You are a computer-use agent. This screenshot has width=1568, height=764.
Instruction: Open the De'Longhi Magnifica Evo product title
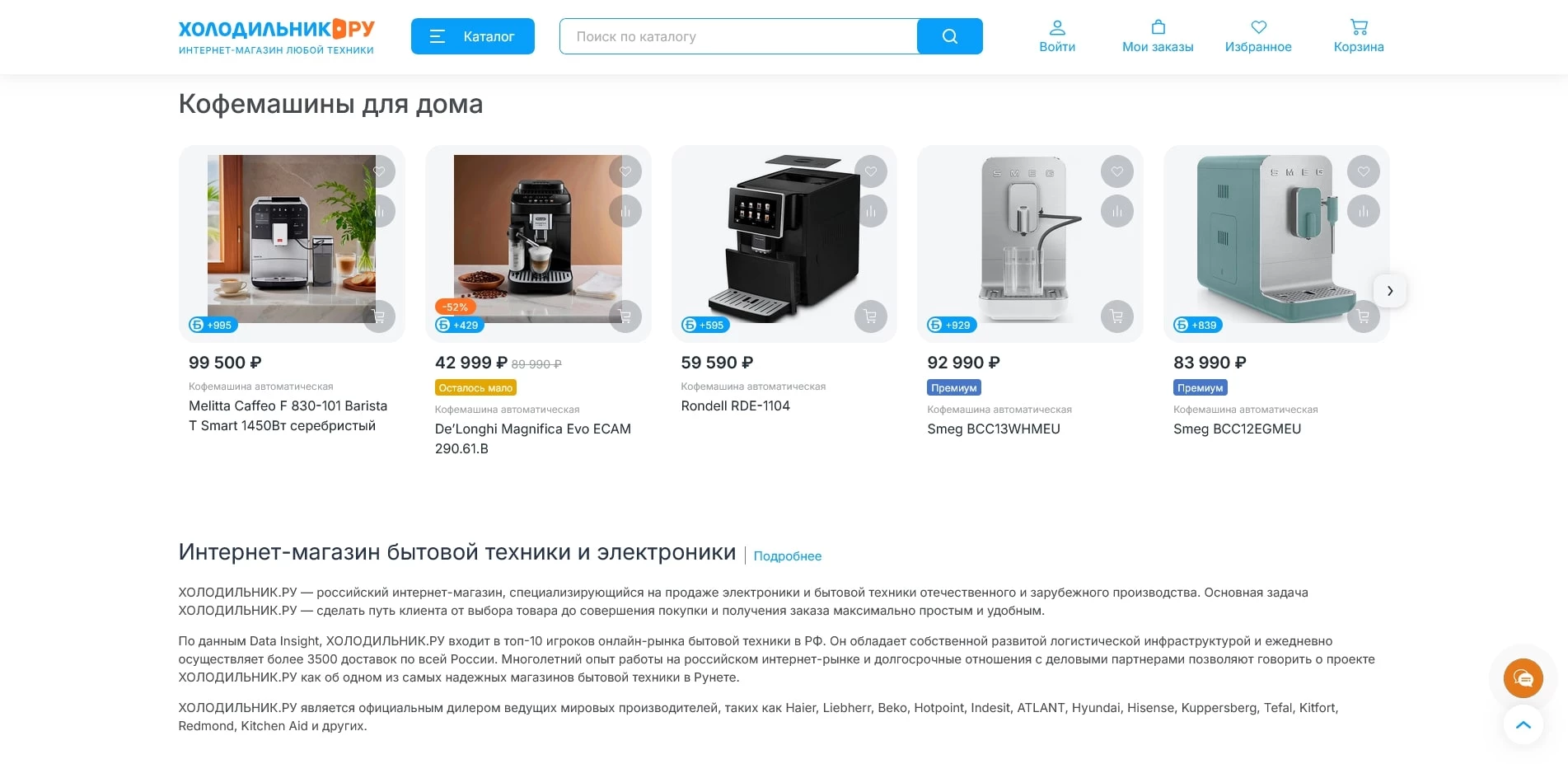[533, 438]
